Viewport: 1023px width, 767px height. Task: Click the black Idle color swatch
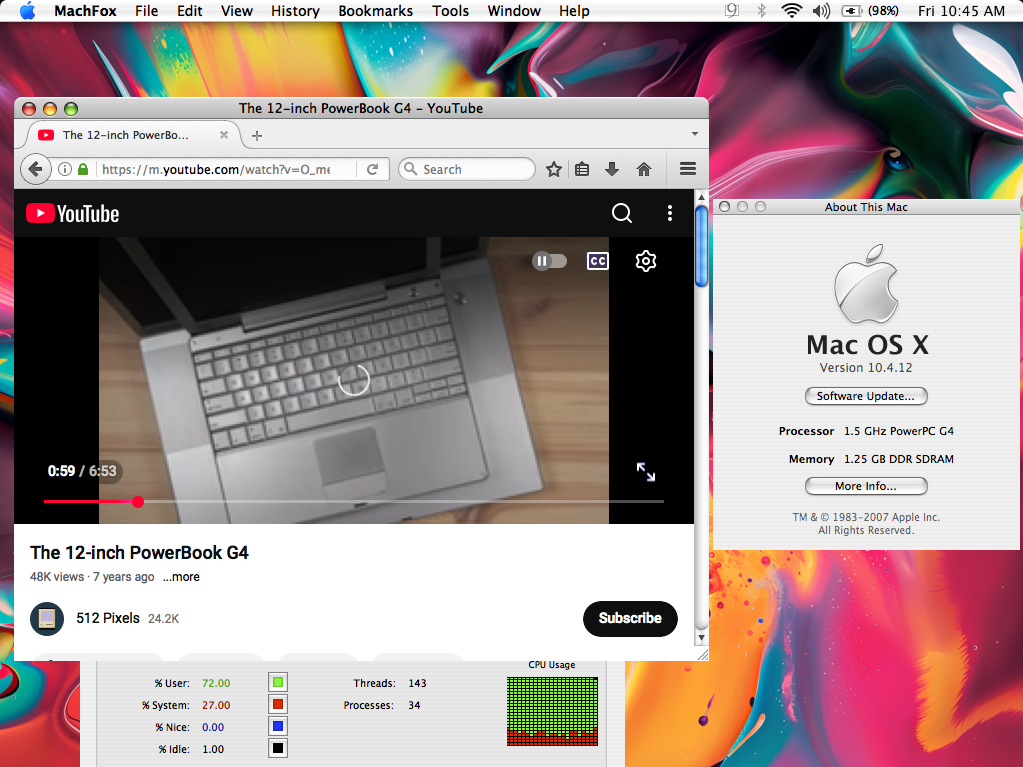click(278, 748)
